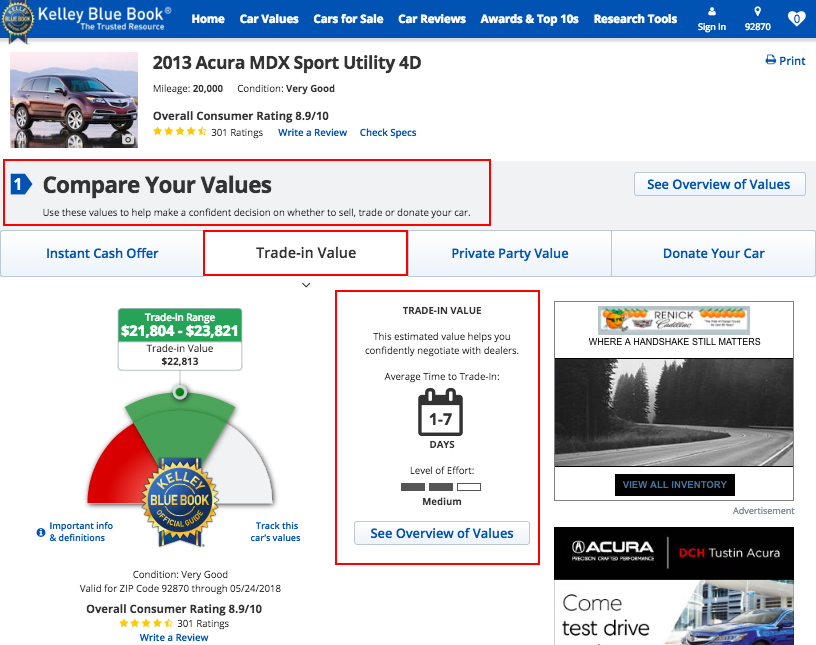Viewport: 816px width, 645px height.
Task: Click Renick Cadillac ad banner logo
Action: [674, 320]
